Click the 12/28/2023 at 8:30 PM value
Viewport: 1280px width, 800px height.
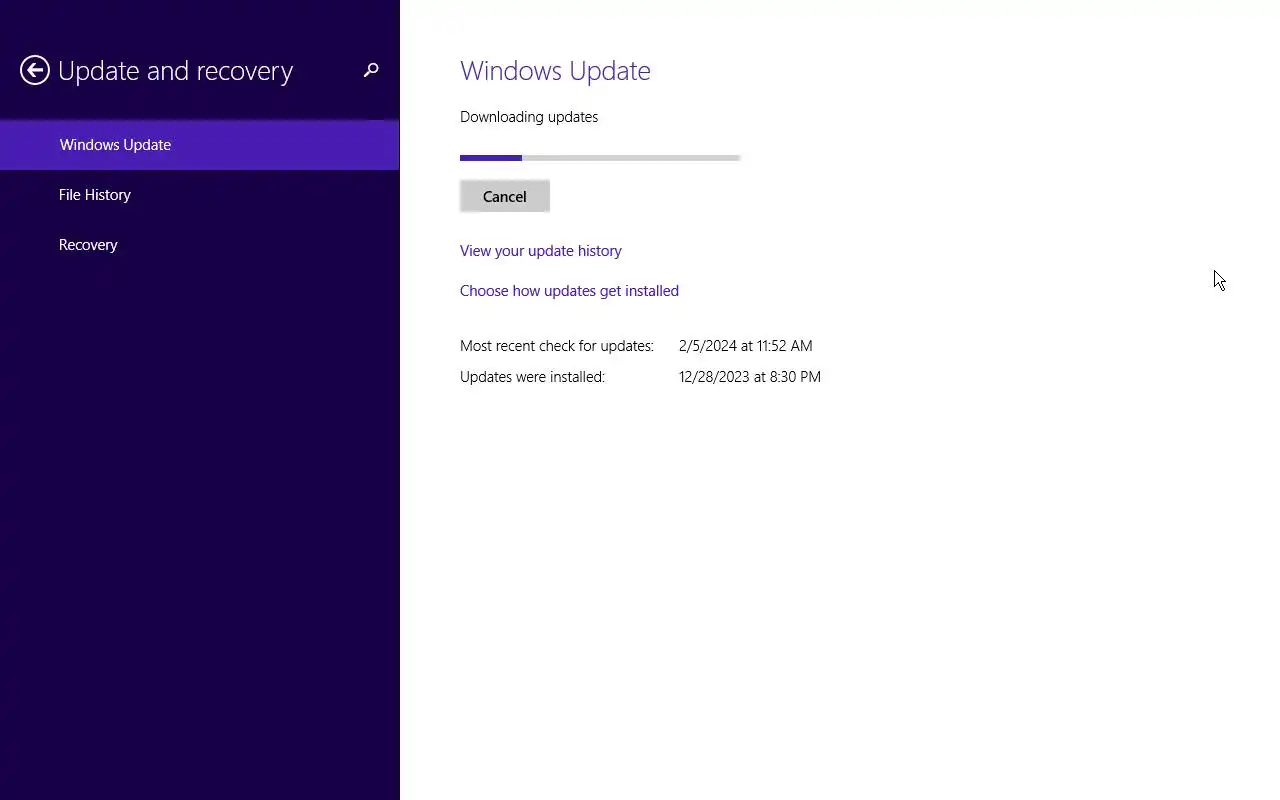tap(750, 377)
